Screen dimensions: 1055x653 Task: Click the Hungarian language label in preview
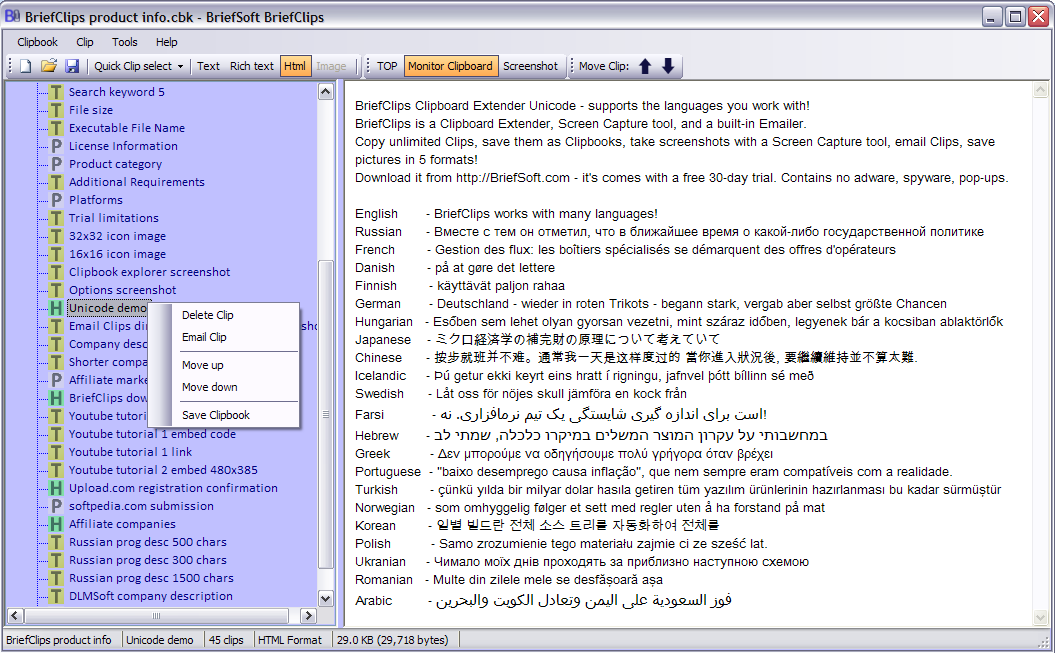(384, 322)
